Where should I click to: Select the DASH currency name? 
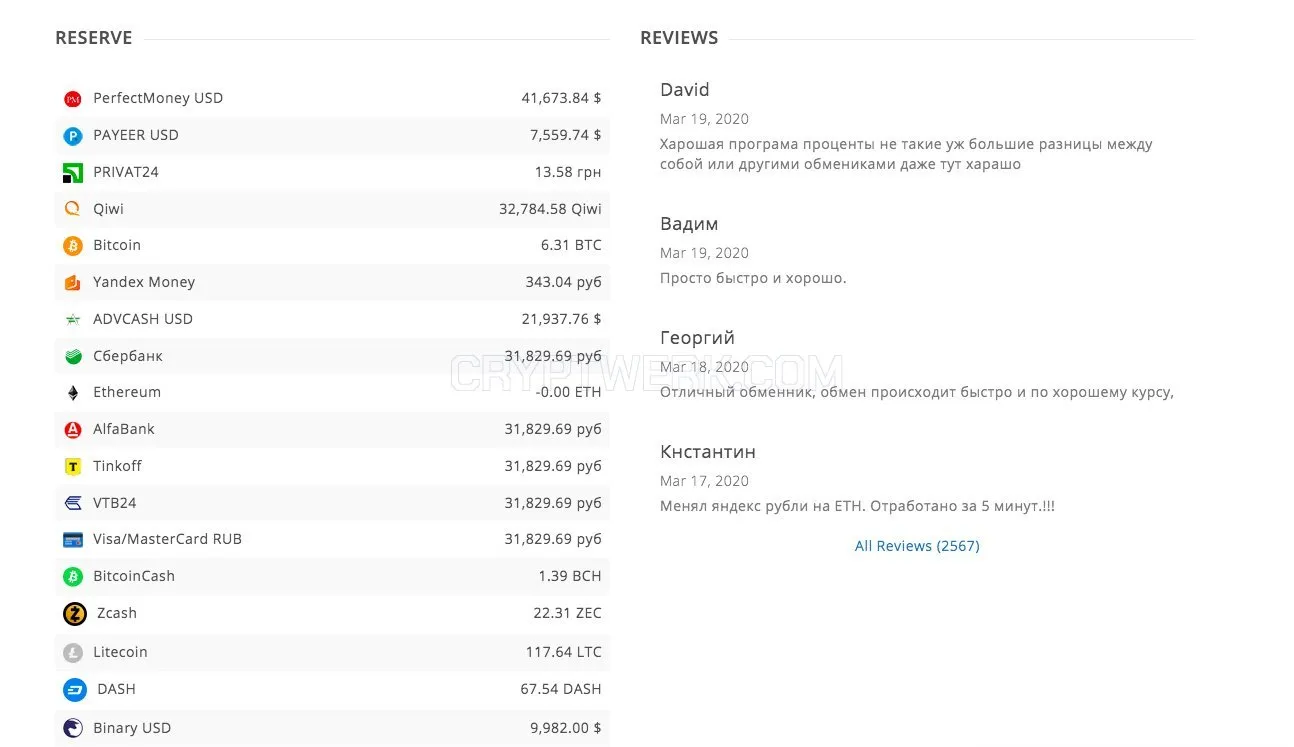tap(116, 689)
